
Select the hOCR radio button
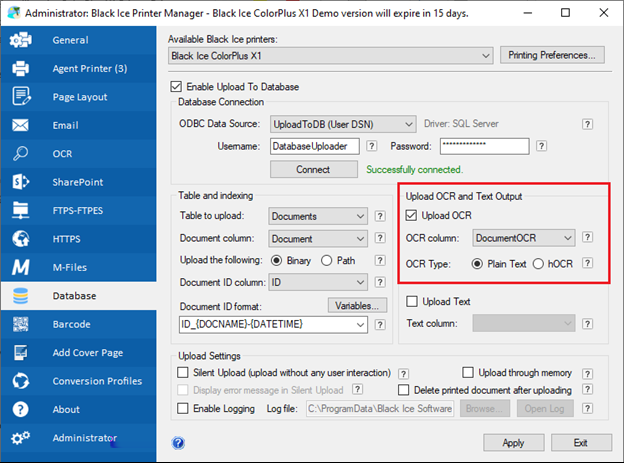coord(539,264)
